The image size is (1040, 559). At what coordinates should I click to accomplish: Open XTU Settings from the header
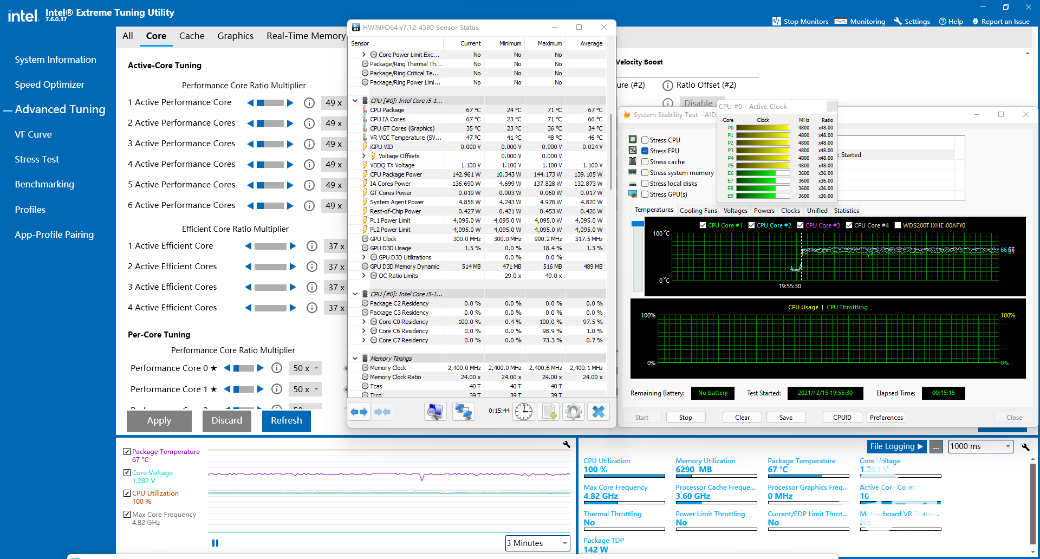[912, 21]
